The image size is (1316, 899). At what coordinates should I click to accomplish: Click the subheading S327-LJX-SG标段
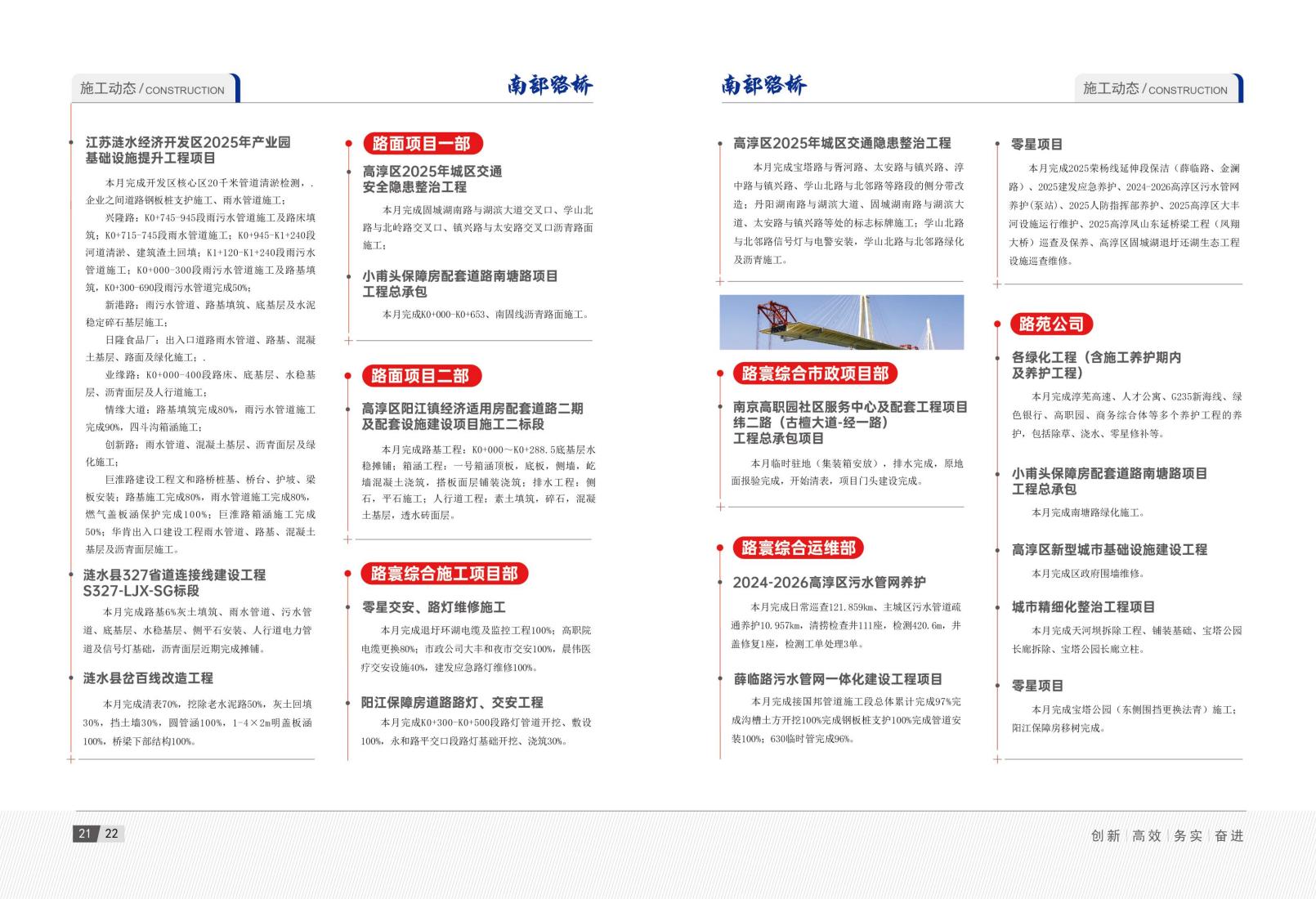[141, 591]
